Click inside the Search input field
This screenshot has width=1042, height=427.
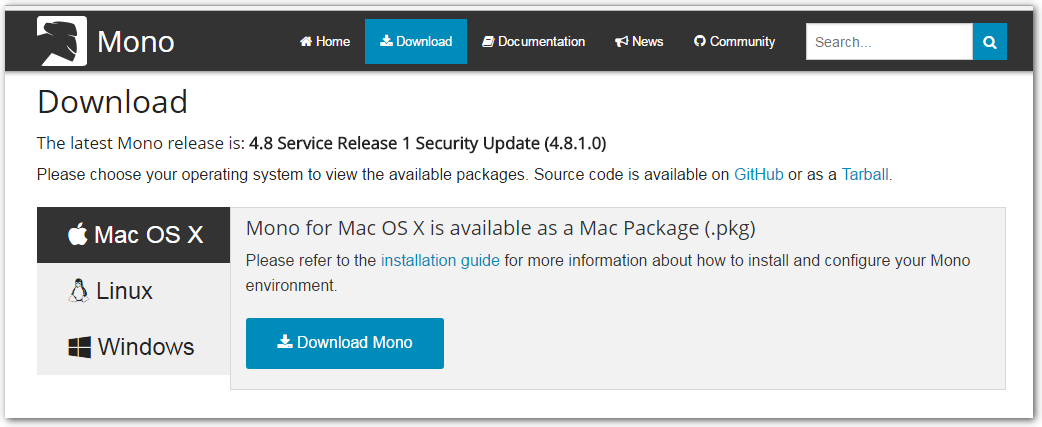[x=889, y=42]
